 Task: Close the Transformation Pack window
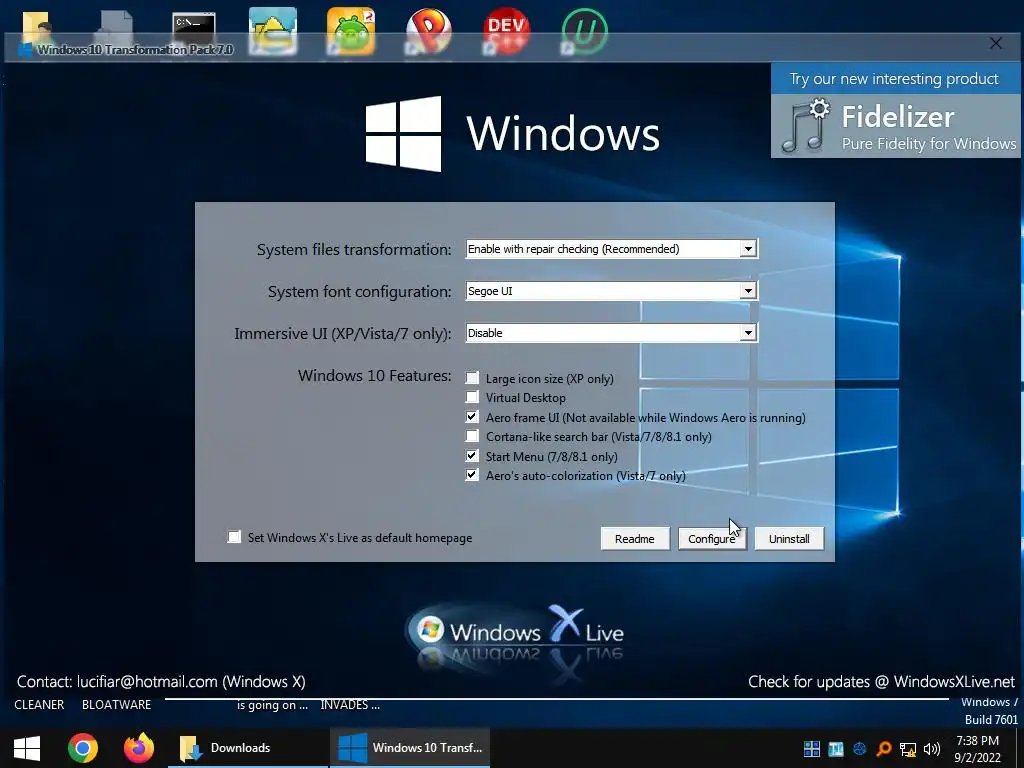tap(995, 43)
